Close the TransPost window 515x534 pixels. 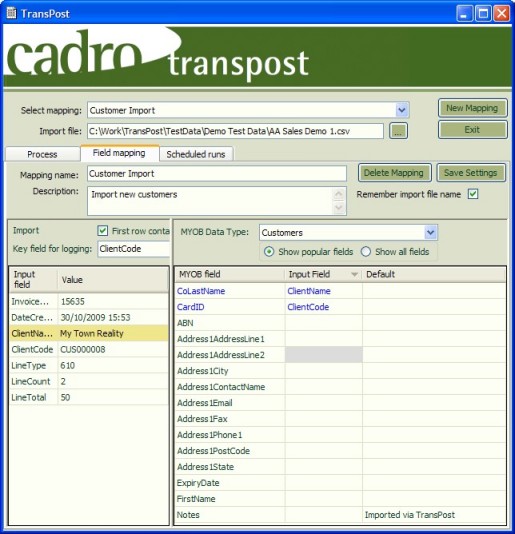pyautogui.click(x=502, y=14)
